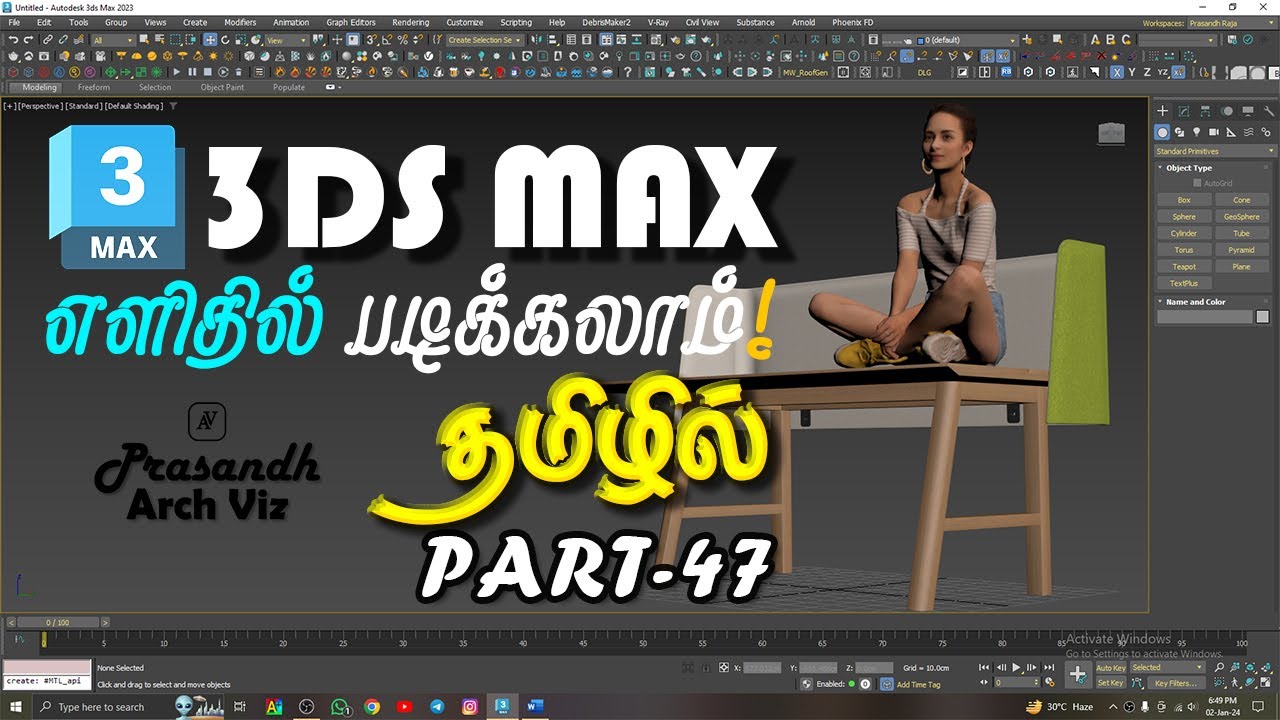Click the object name input field

click(1205, 317)
